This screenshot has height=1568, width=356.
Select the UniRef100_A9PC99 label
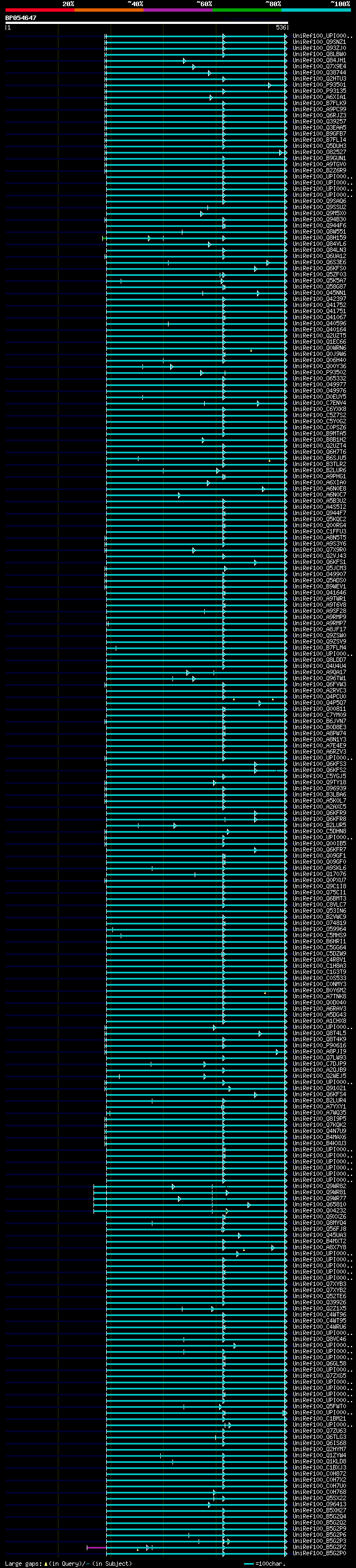click(x=319, y=109)
